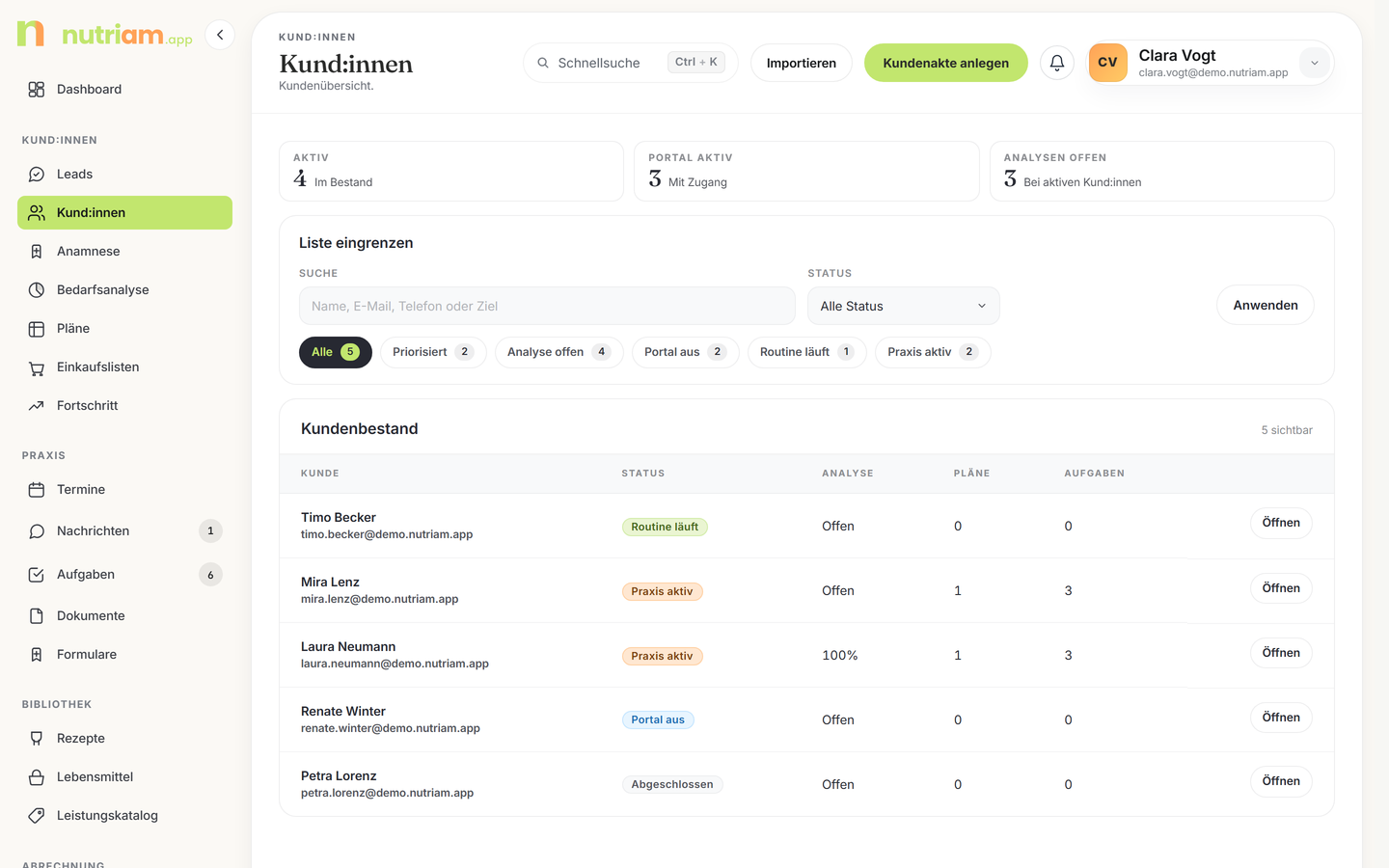Filter the list by Routine läuft chip
This screenshot has height=868, width=1389.
pyautogui.click(x=807, y=352)
